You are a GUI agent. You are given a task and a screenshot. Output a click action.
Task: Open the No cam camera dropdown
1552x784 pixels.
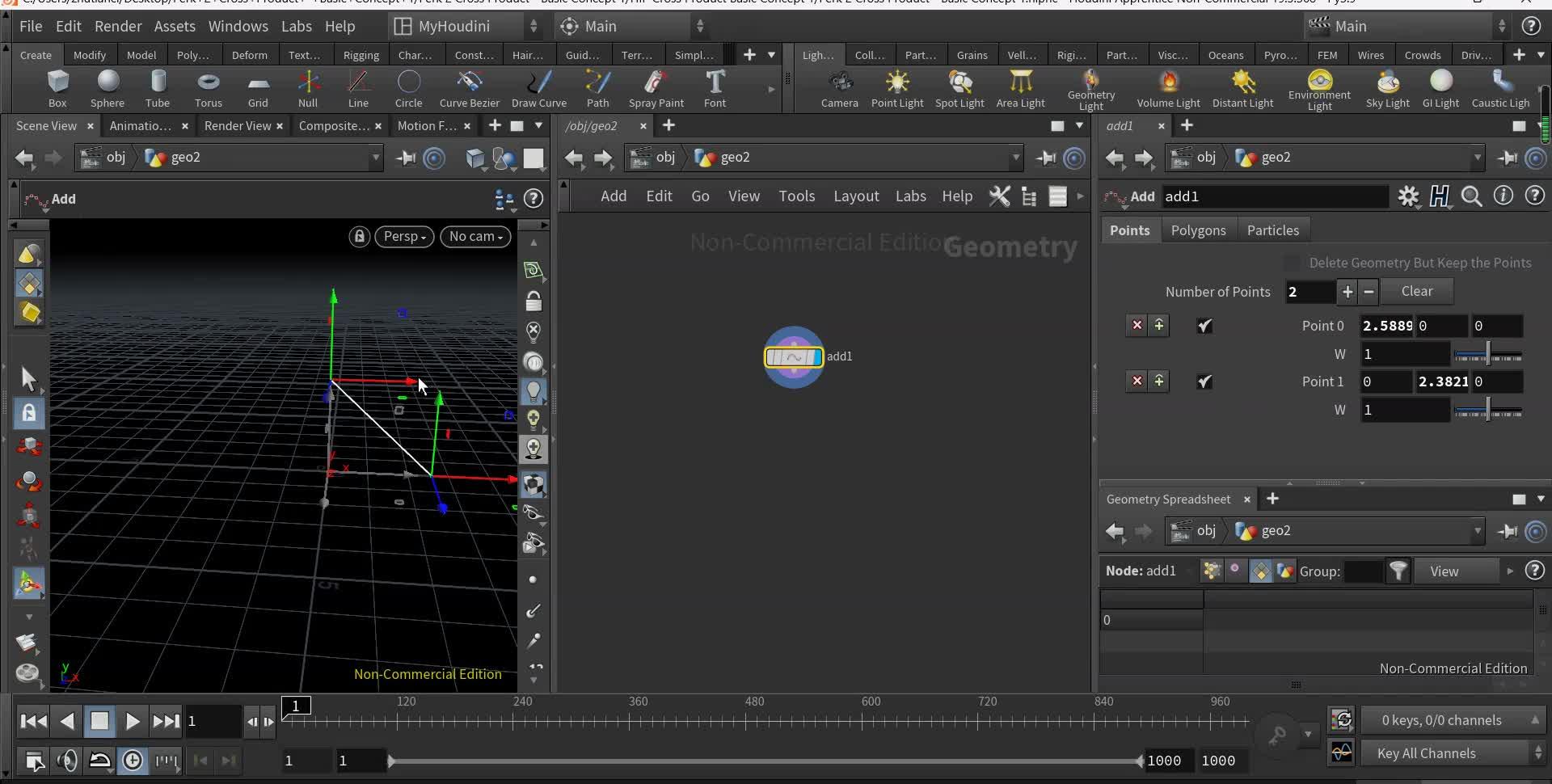point(475,236)
